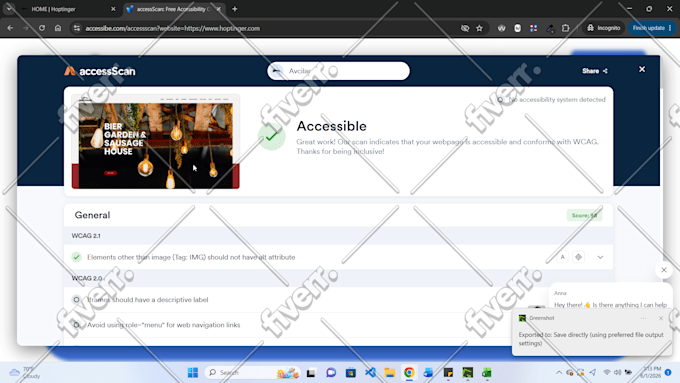The image size is (680, 383).
Task: Open the Extensions puzzle menu
Action: pyautogui.click(x=566, y=28)
